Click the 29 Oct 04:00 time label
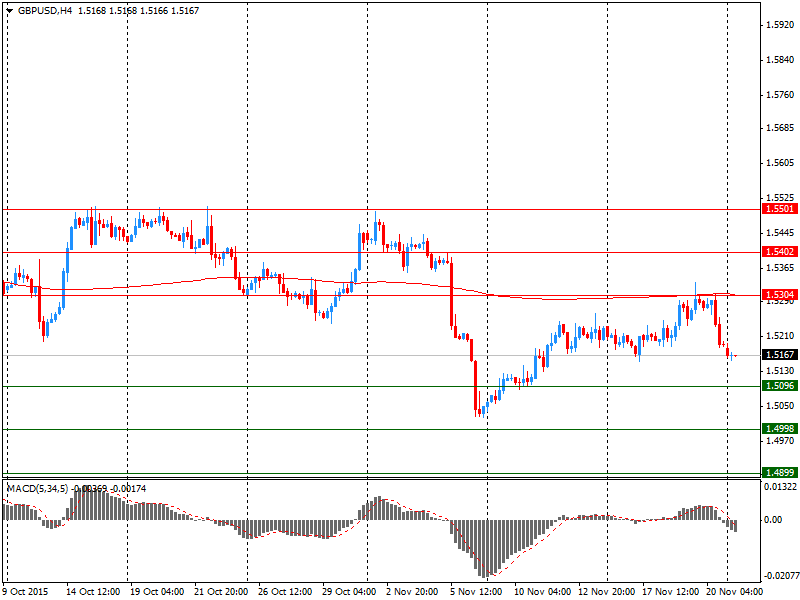 (349, 592)
